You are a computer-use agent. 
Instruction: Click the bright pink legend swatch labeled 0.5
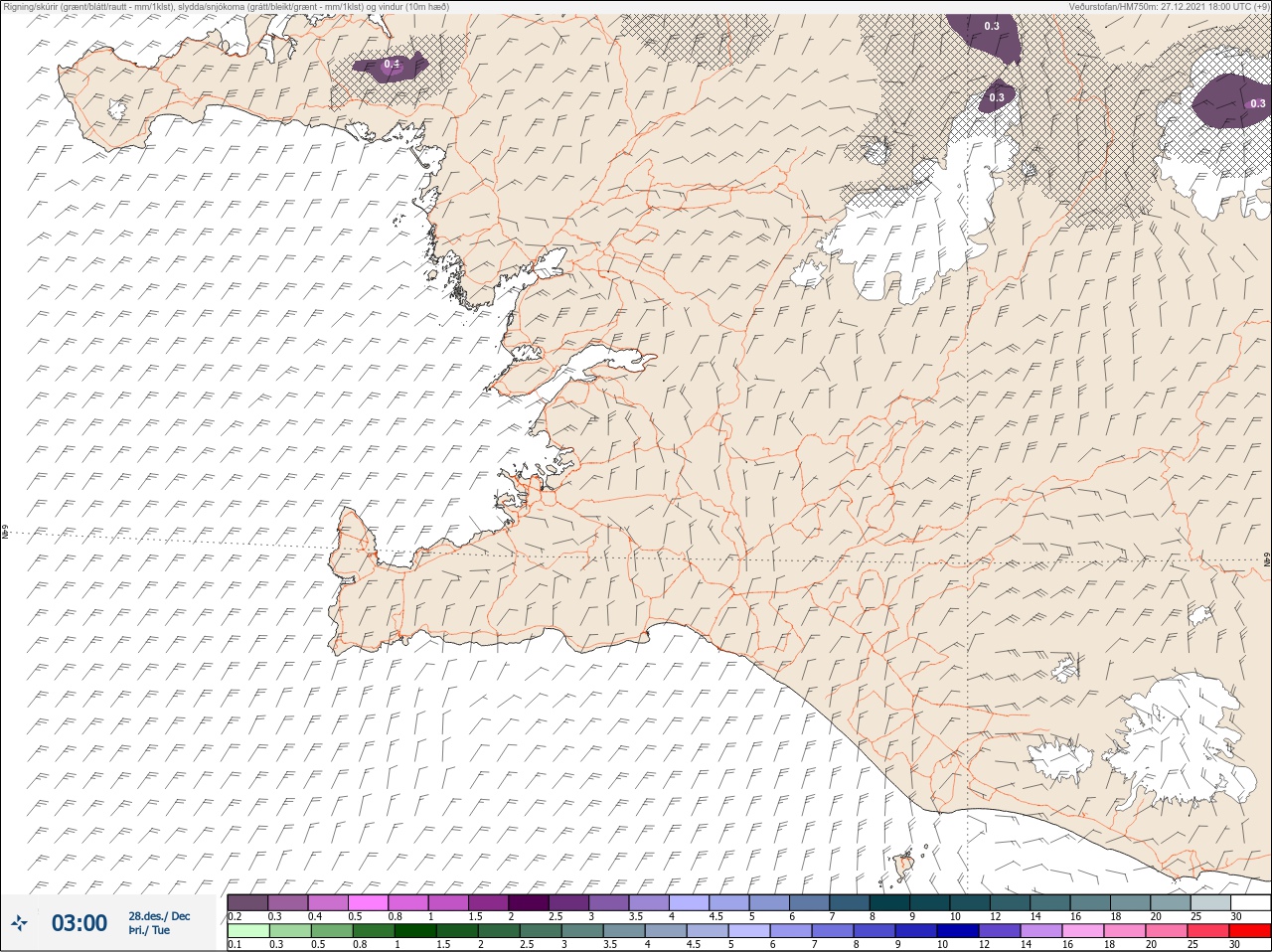pos(368,902)
